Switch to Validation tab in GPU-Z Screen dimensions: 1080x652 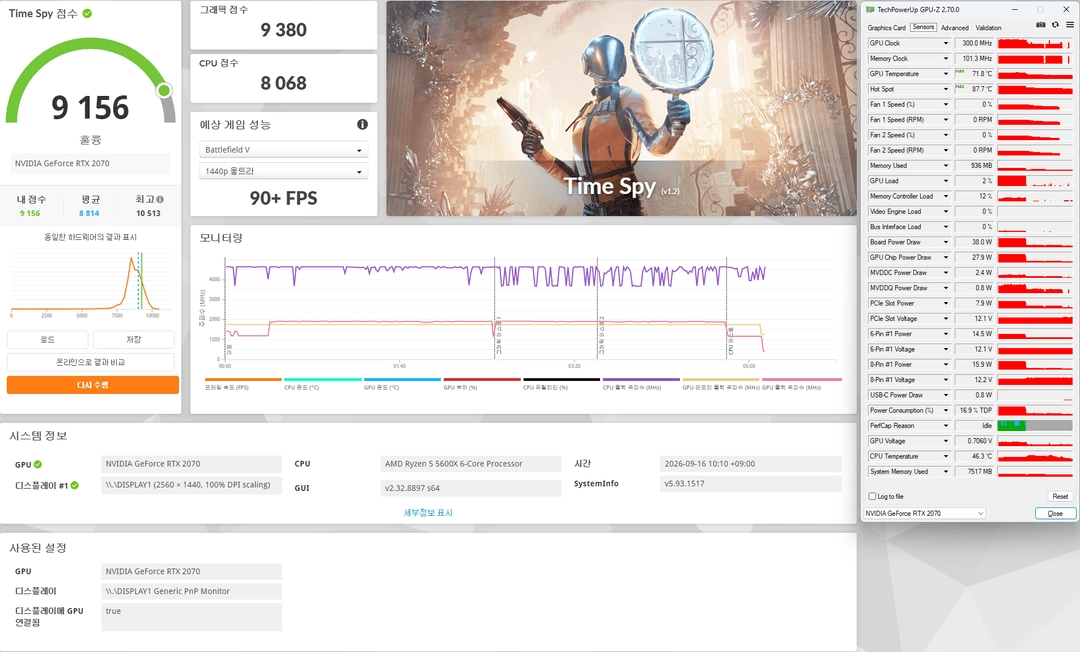988,28
